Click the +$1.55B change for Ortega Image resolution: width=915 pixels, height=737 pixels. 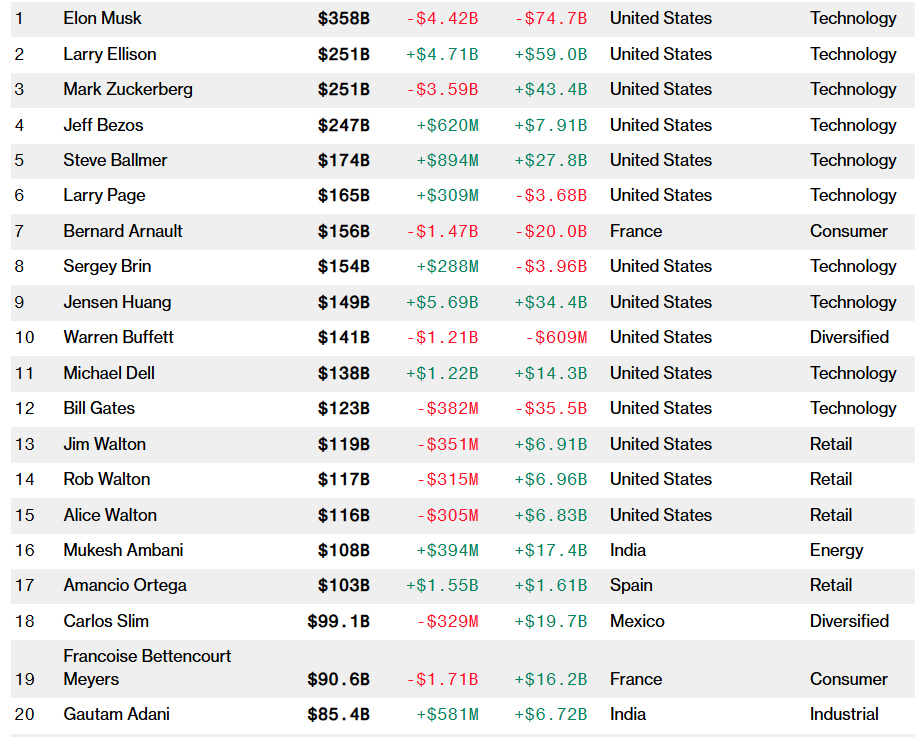[442, 586]
